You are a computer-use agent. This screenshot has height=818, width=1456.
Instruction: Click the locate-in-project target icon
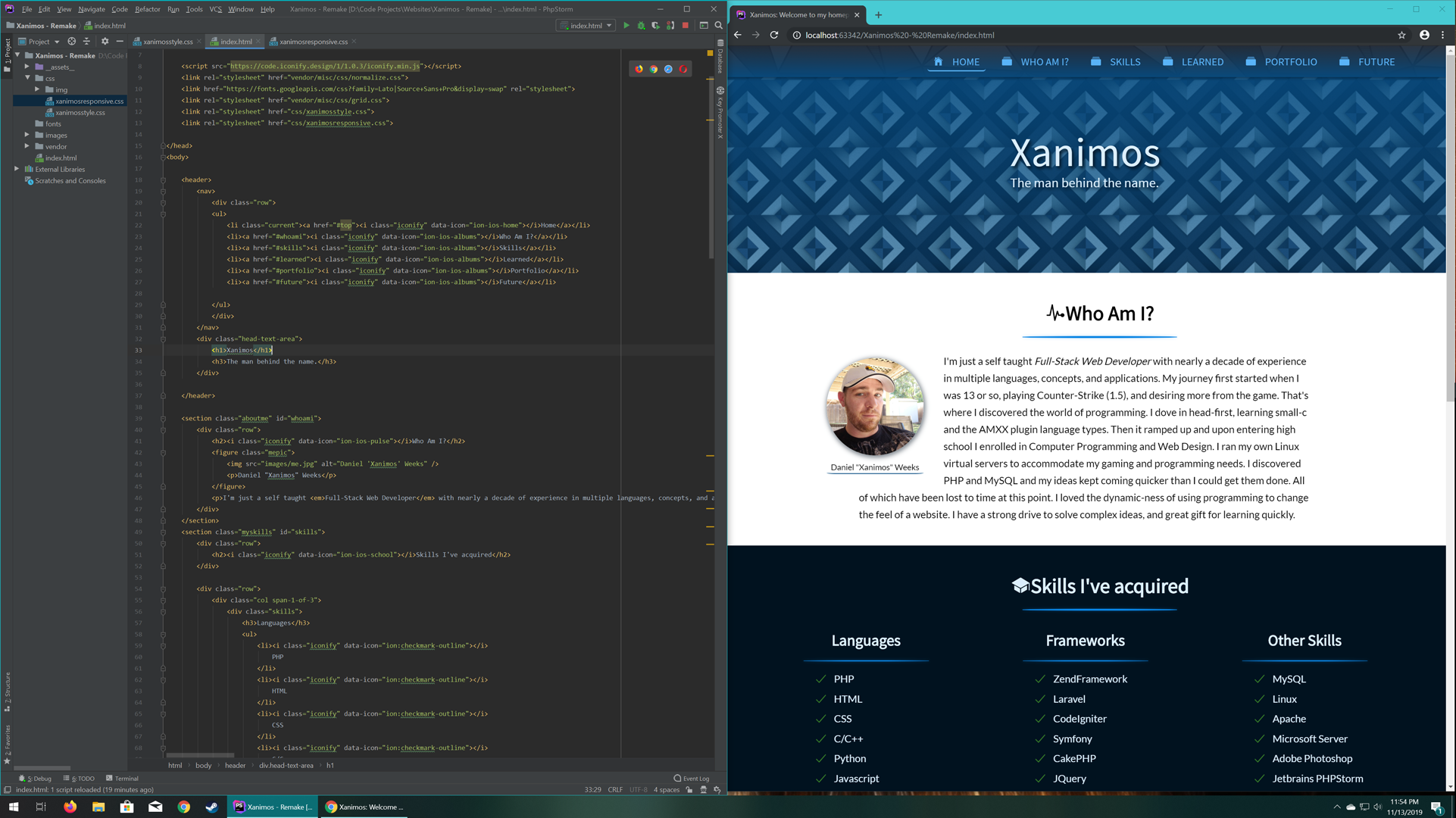tap(72, 42)
